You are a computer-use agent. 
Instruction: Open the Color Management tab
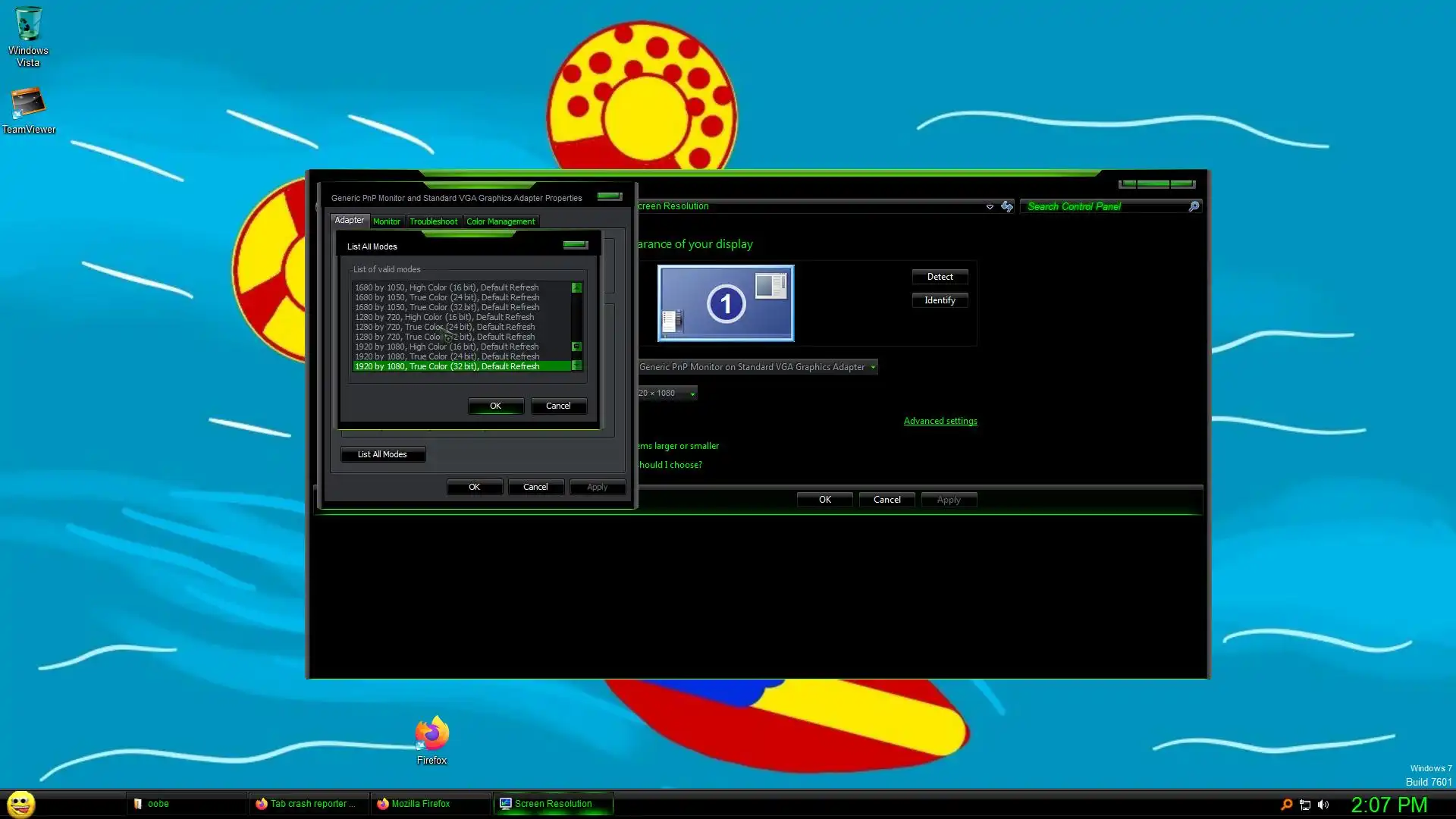pyautogui.click(x=500, y=221)
